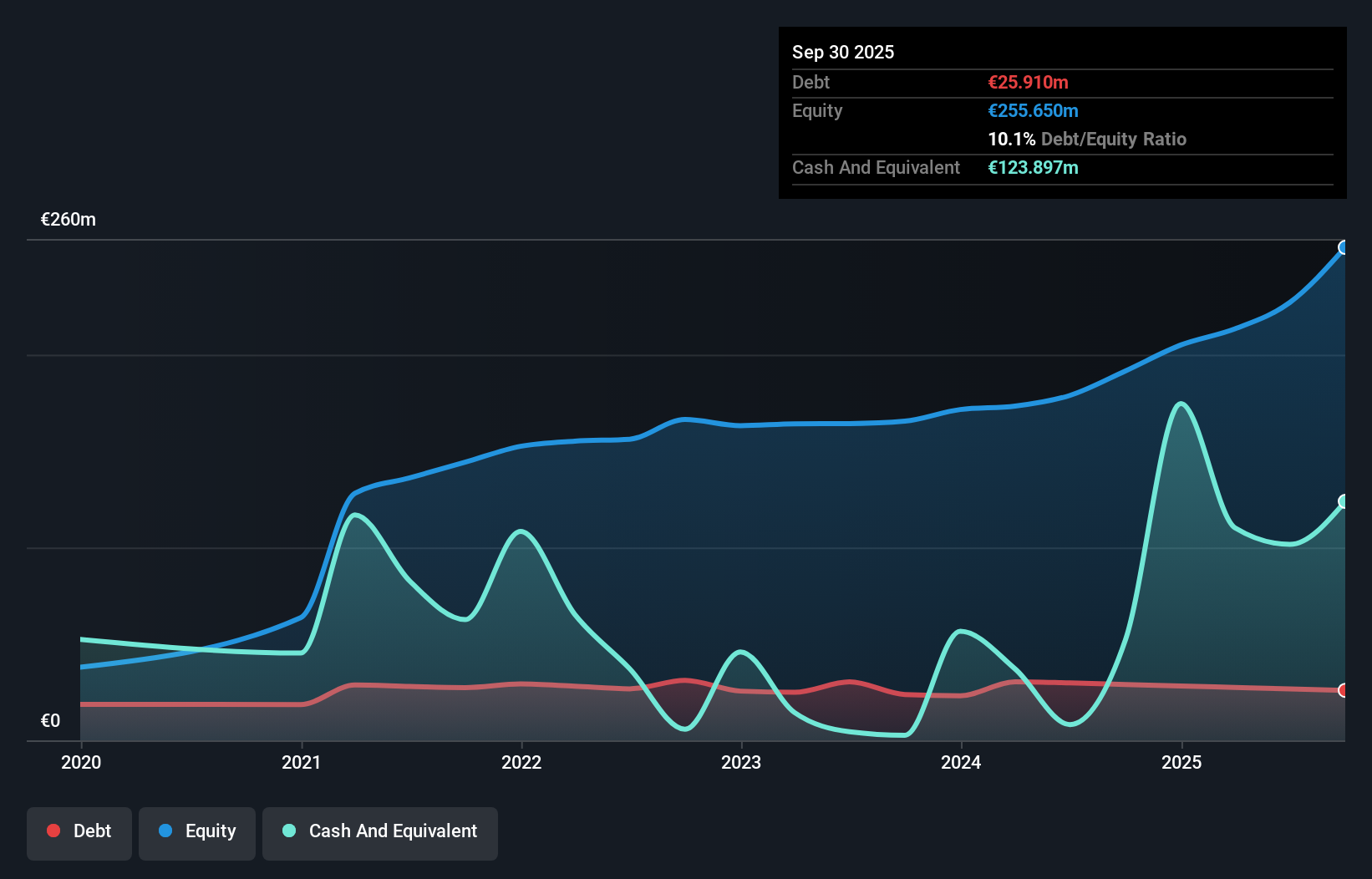This screenshot has height=879, width=1372.
Task: Select the Debt endpoint marker on the chart
Action: [x=1343, y=690]
